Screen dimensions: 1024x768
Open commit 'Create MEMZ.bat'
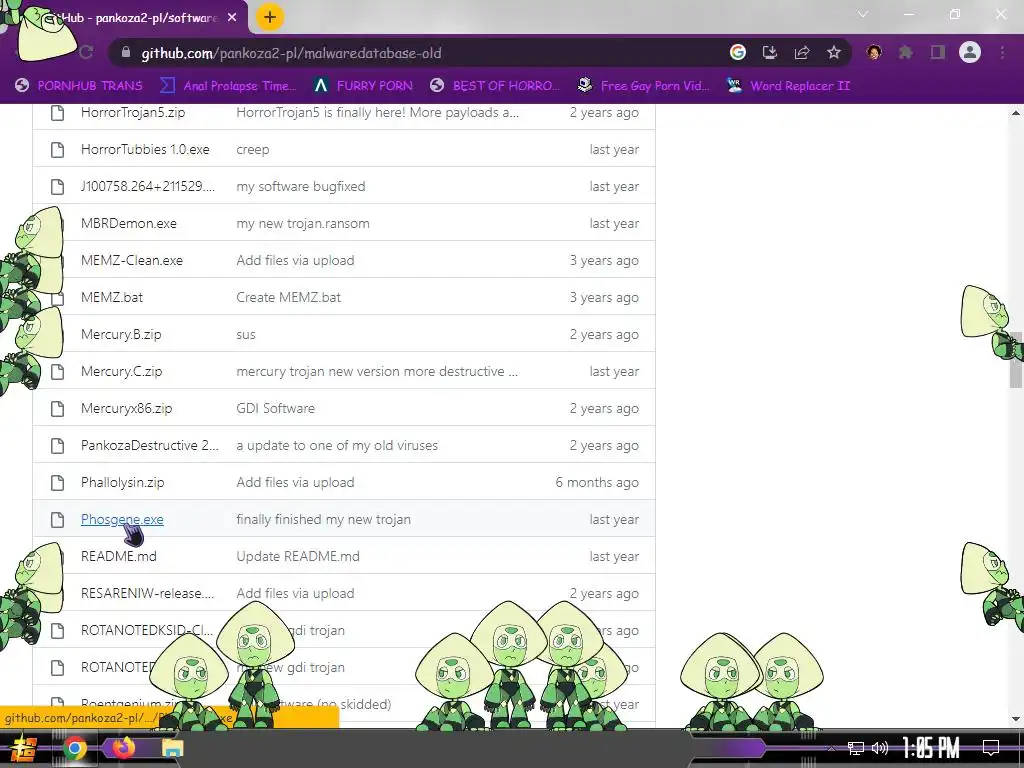tap(289, 297)
